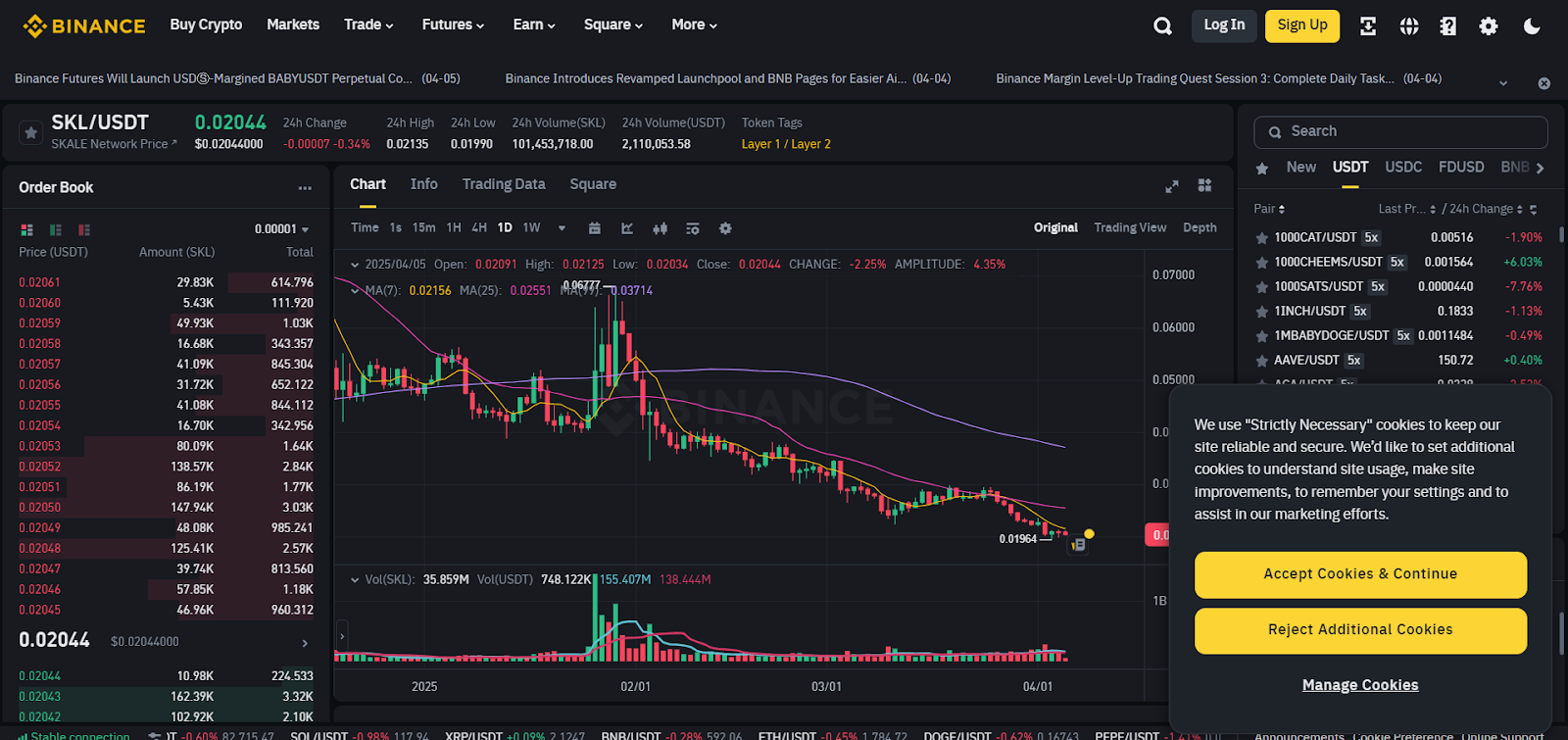Open the help and support icon
The width and height of the screenshot is (1568, 740).
tap(1448, 25)
